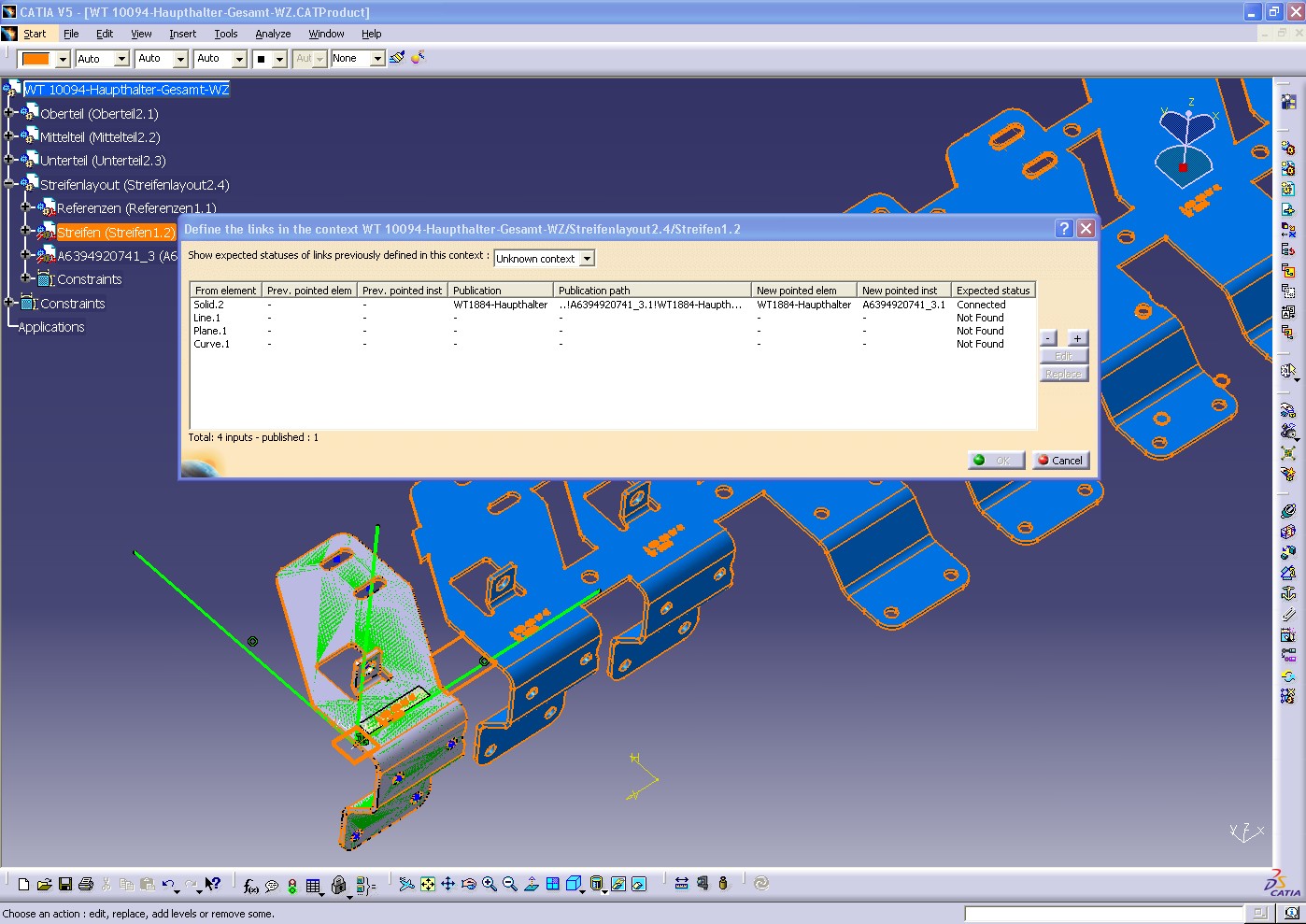Screen dimensions: 1306x924
Task: Open the None layer dropdown
Action: click(x=377, y=59)
